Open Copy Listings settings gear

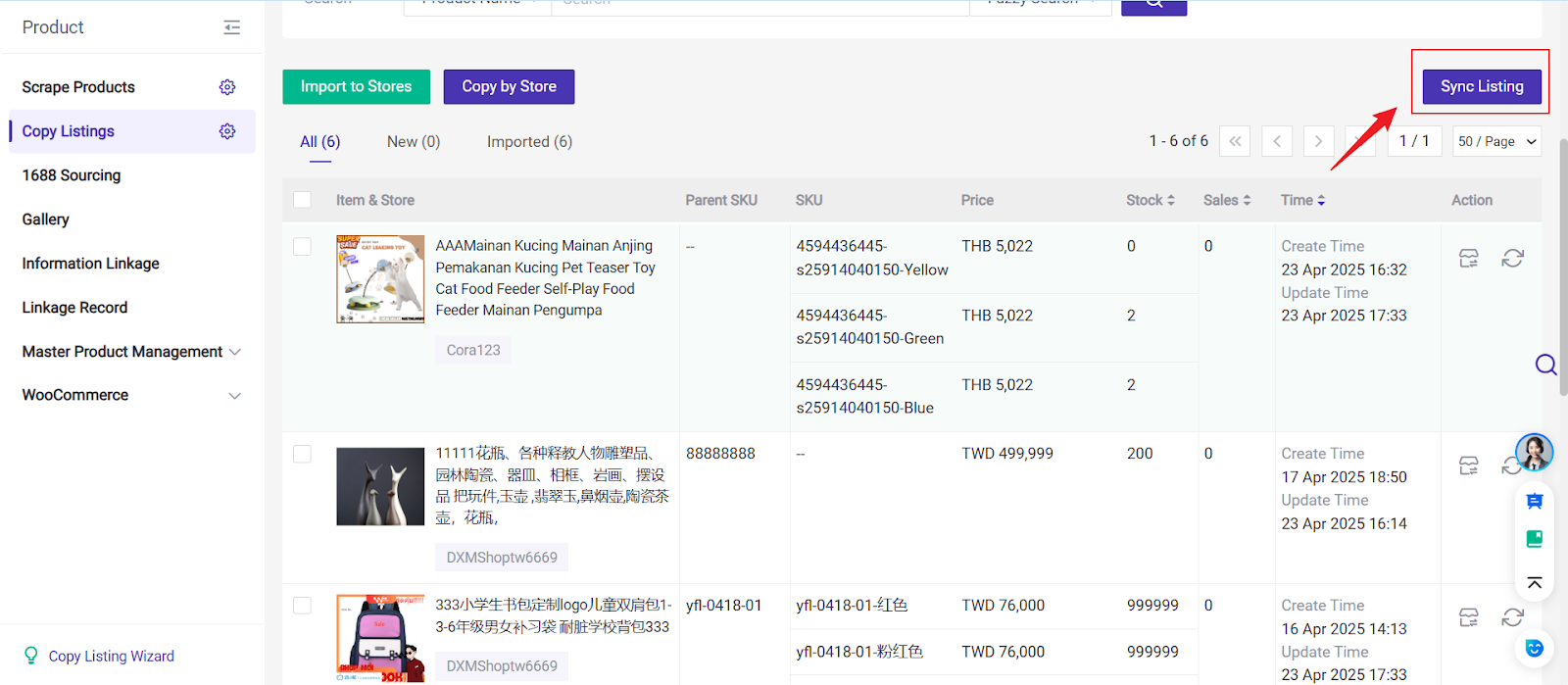coord(227,131)
